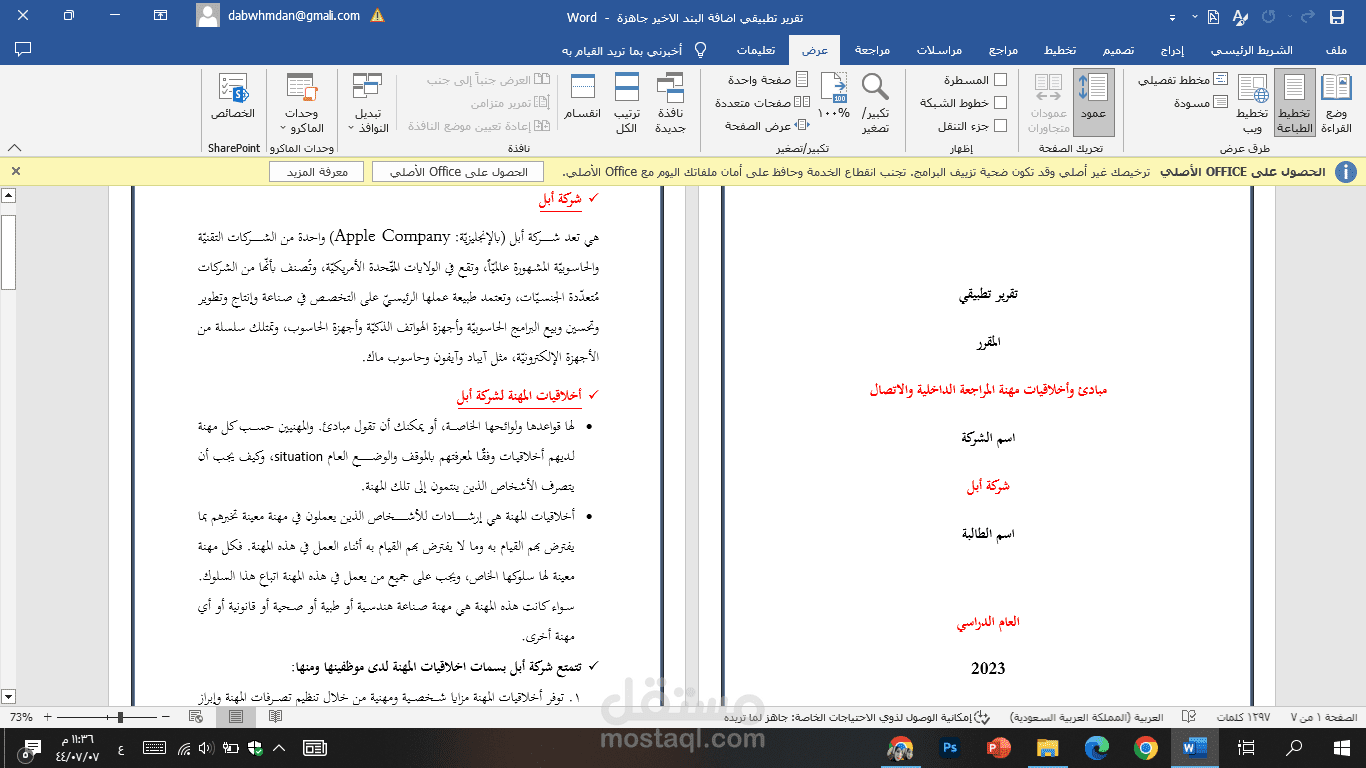Enable Navigation Pane checkbox (جزء التنقل)
1366x768 pixels.
pyautogui.click(x=1000, y=126)
